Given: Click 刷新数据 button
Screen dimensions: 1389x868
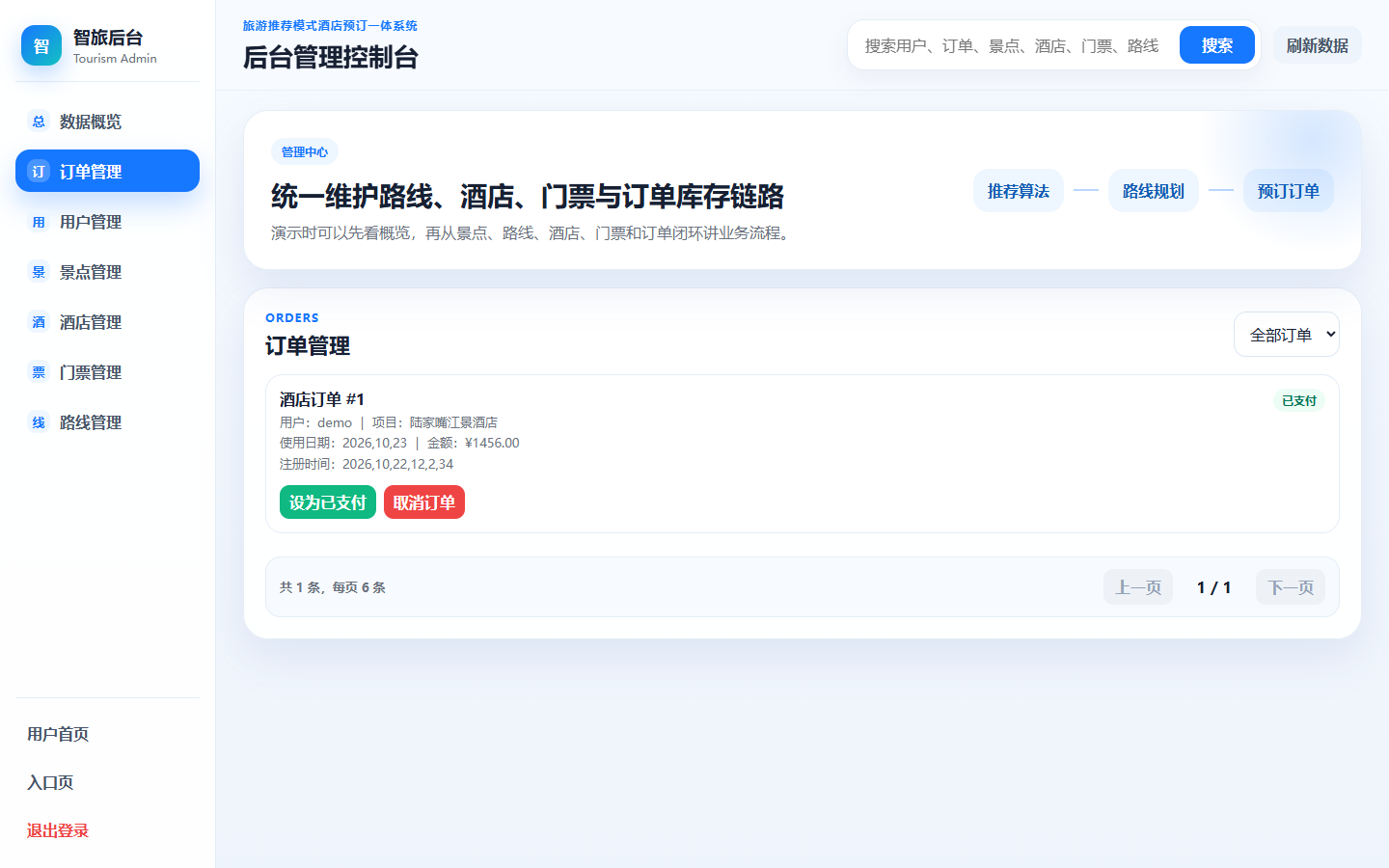Looking at the screenshot, I should (1318, 45).
